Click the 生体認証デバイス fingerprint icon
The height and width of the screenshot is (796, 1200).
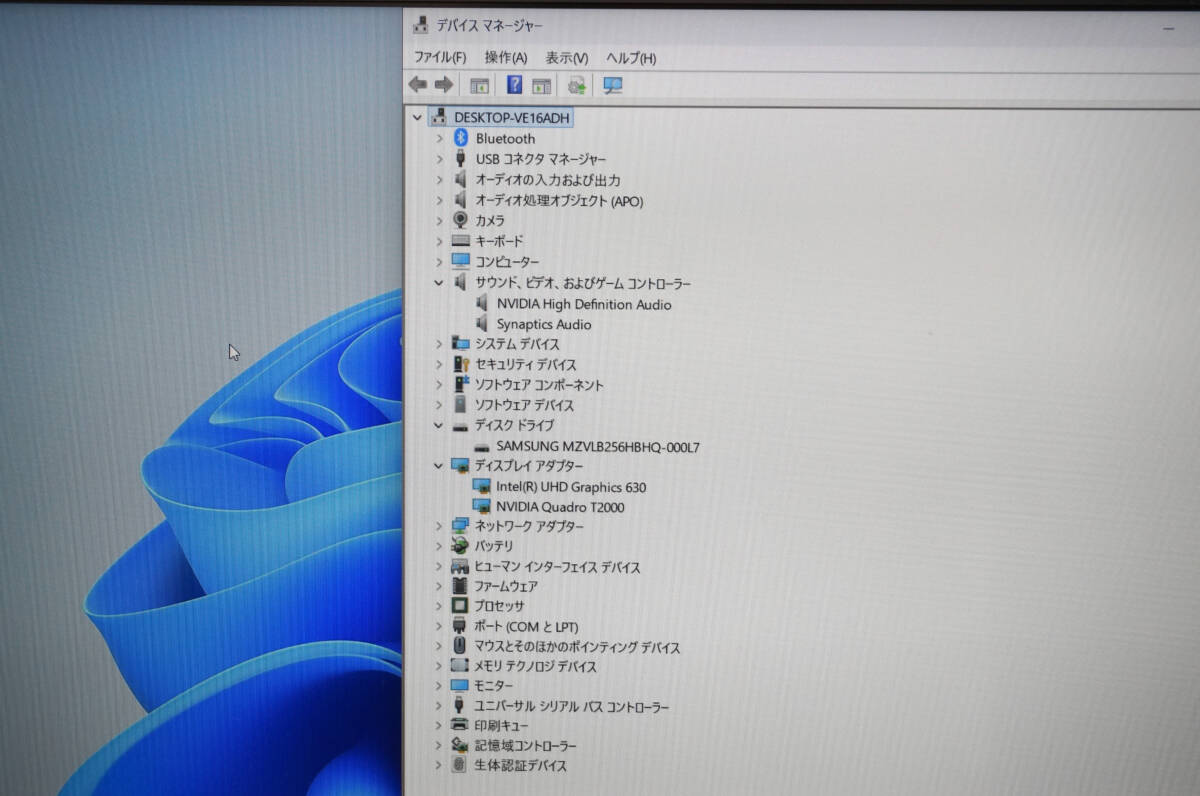coord(459,765)
